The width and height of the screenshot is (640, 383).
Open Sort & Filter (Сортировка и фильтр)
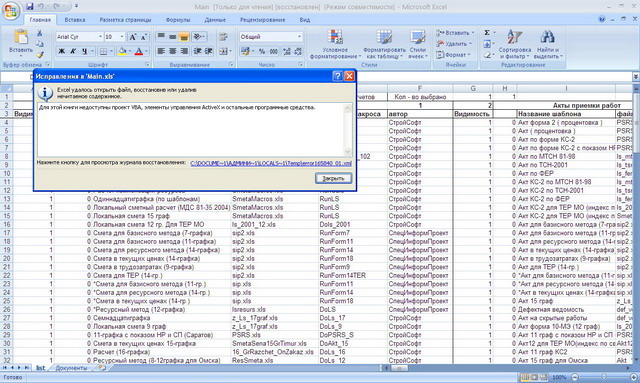click(515, 44)
